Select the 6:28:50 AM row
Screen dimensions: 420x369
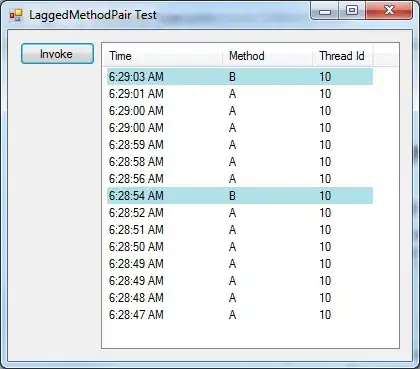pyautogui.click(x=240, y=247)
